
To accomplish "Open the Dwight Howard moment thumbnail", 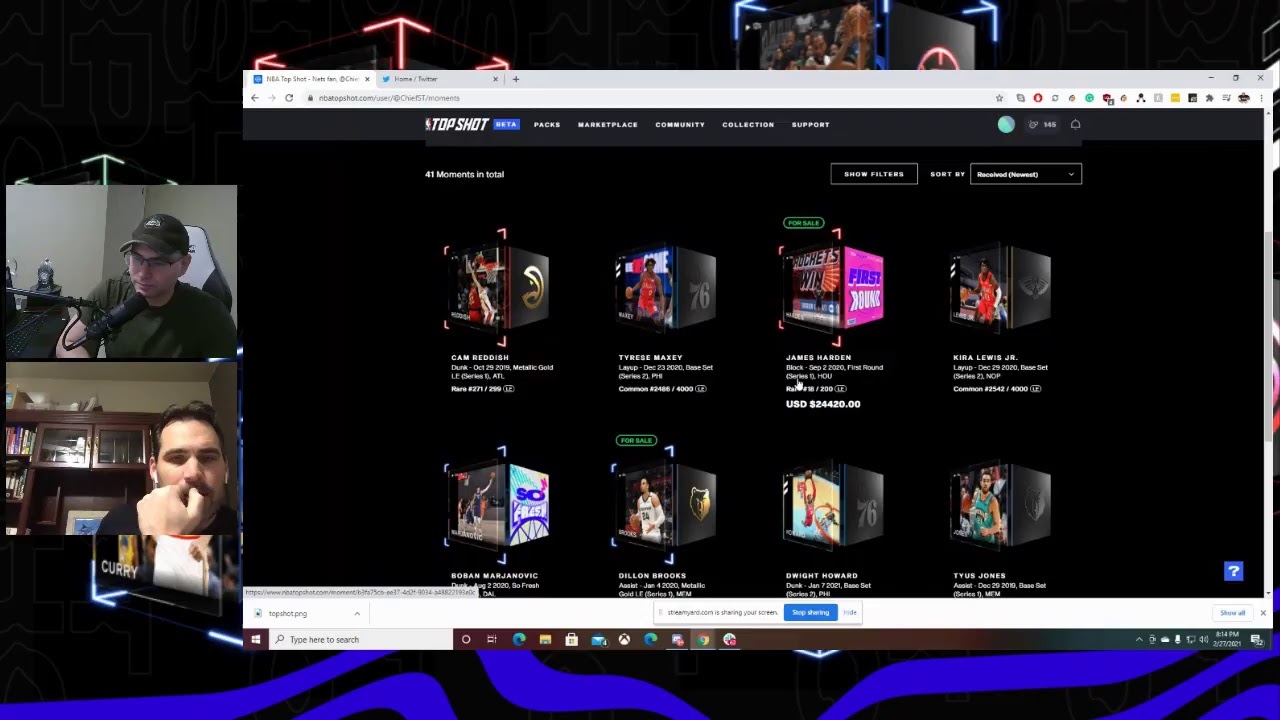I will [832, 506].
